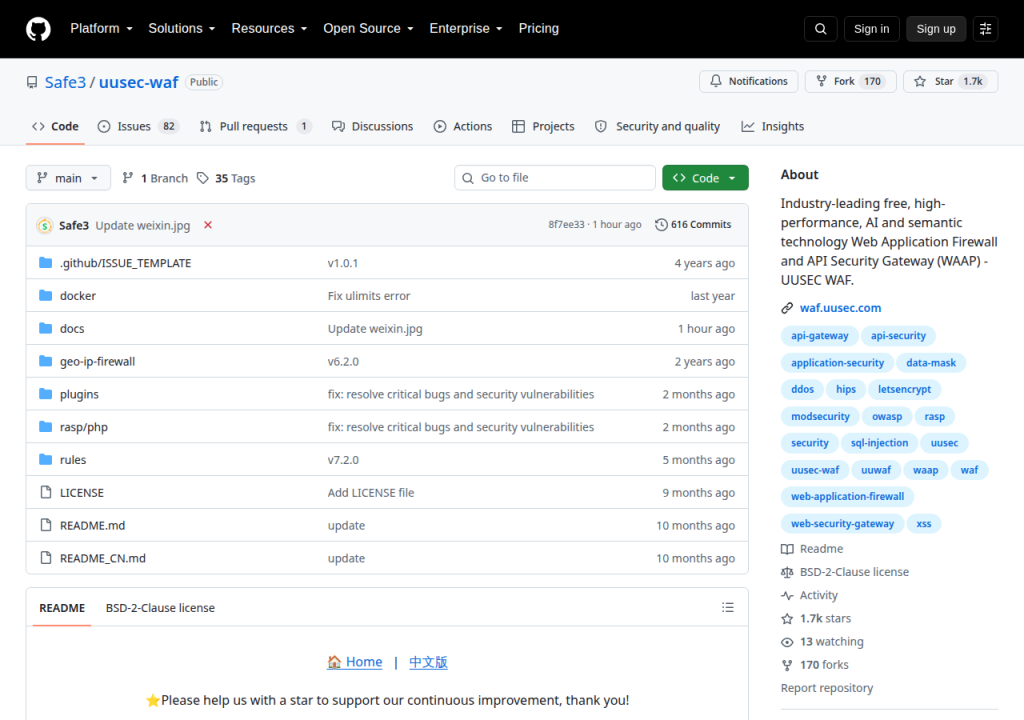Open the Safe3 owner link in breadcrumb

tap(65, 82)
